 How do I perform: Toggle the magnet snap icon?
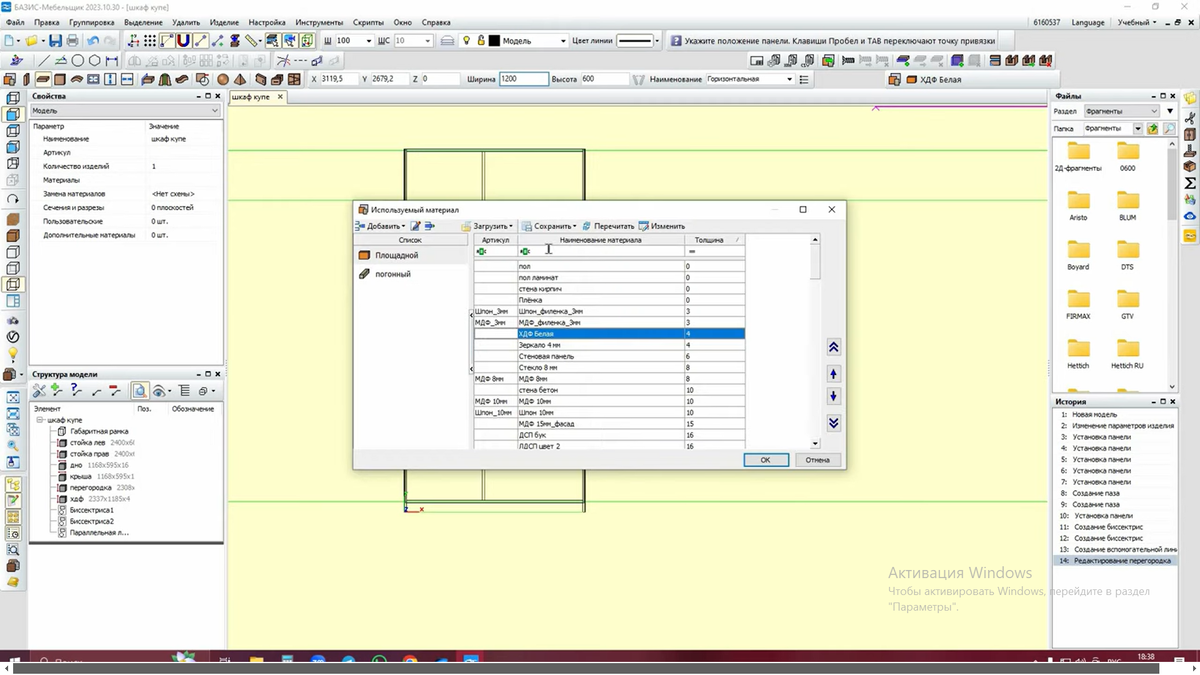(x=183, y=40)
